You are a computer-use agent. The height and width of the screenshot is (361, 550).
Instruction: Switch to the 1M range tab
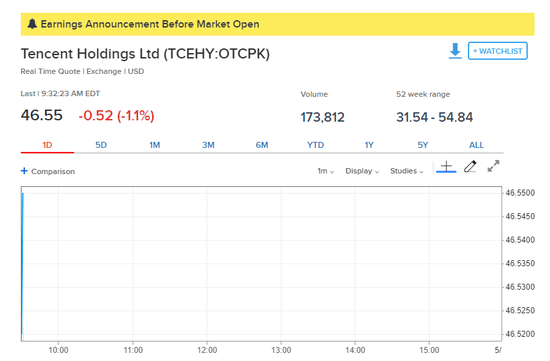tap(155, 145)
